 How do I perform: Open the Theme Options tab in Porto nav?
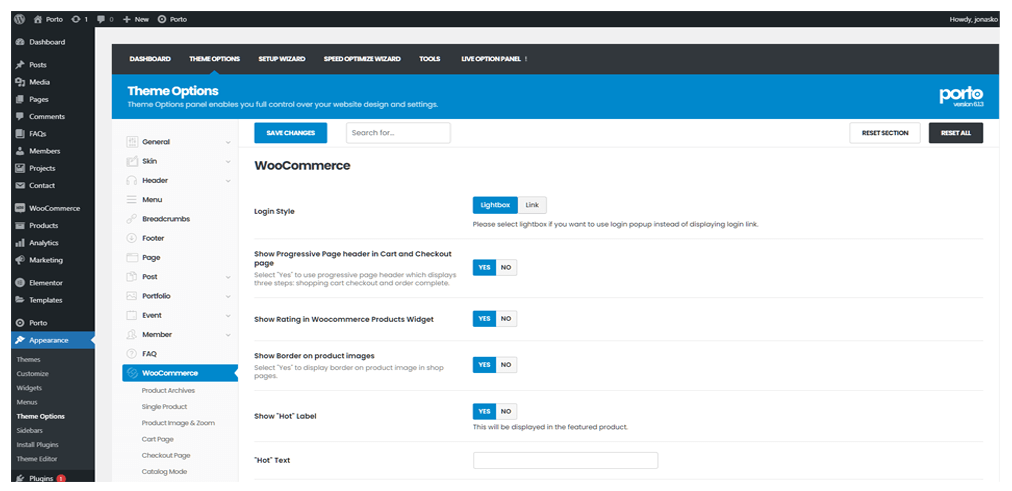214,59
